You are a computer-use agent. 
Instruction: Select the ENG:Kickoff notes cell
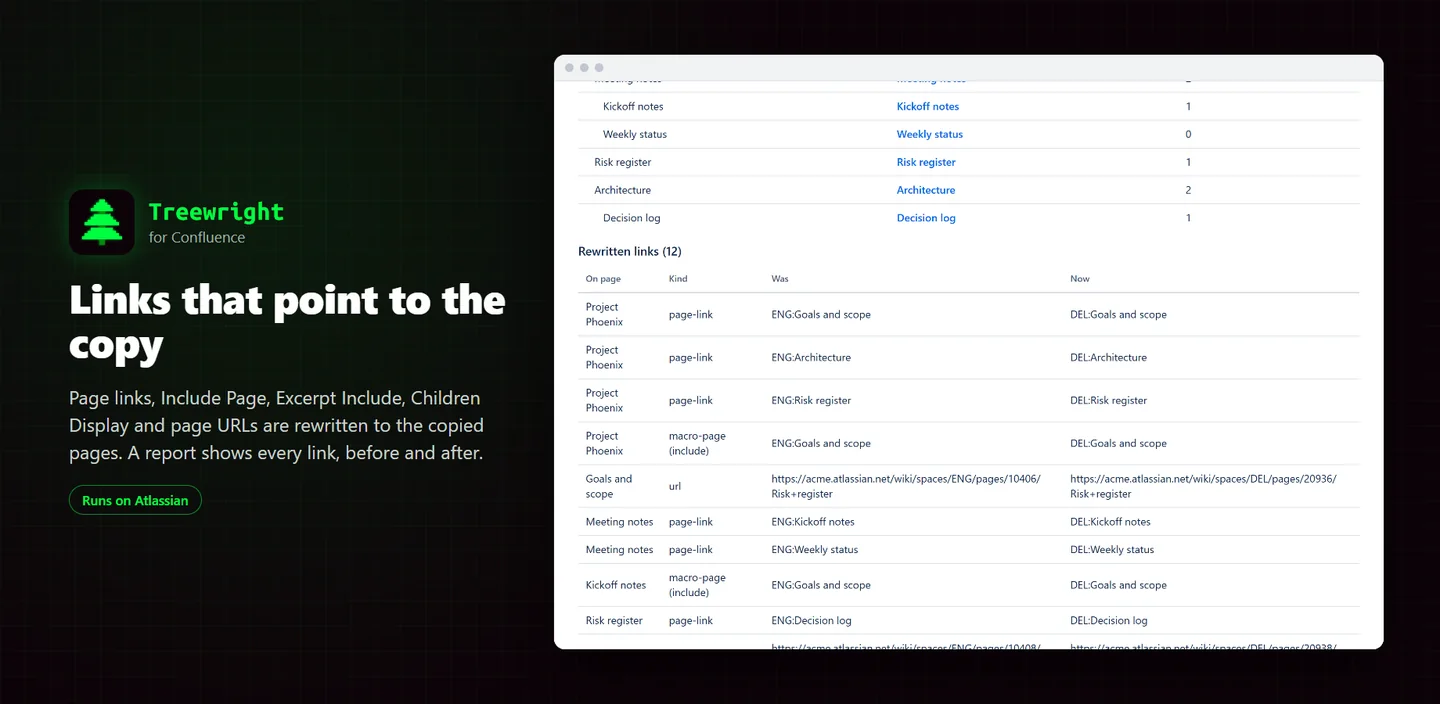click(x=813, y=522)
